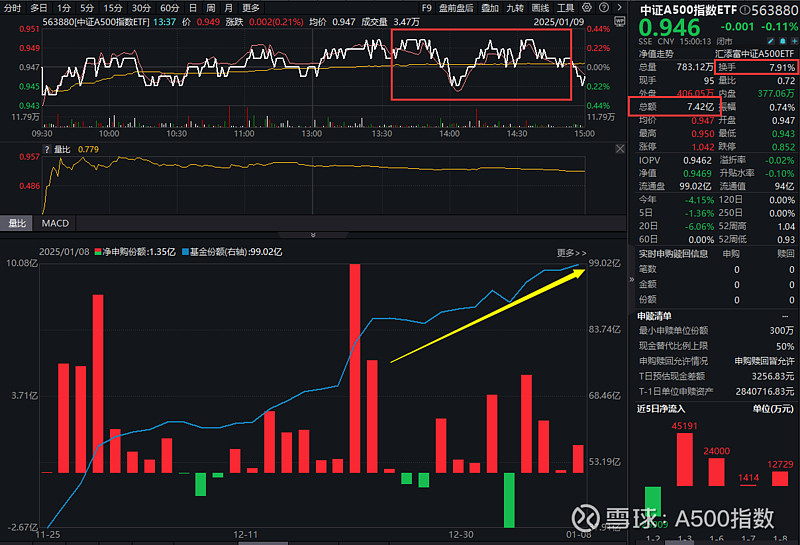This screenshot has height=545, width=800.
Task: Click the 净值 0.9469 value
Action: click(x=697, y=174)
